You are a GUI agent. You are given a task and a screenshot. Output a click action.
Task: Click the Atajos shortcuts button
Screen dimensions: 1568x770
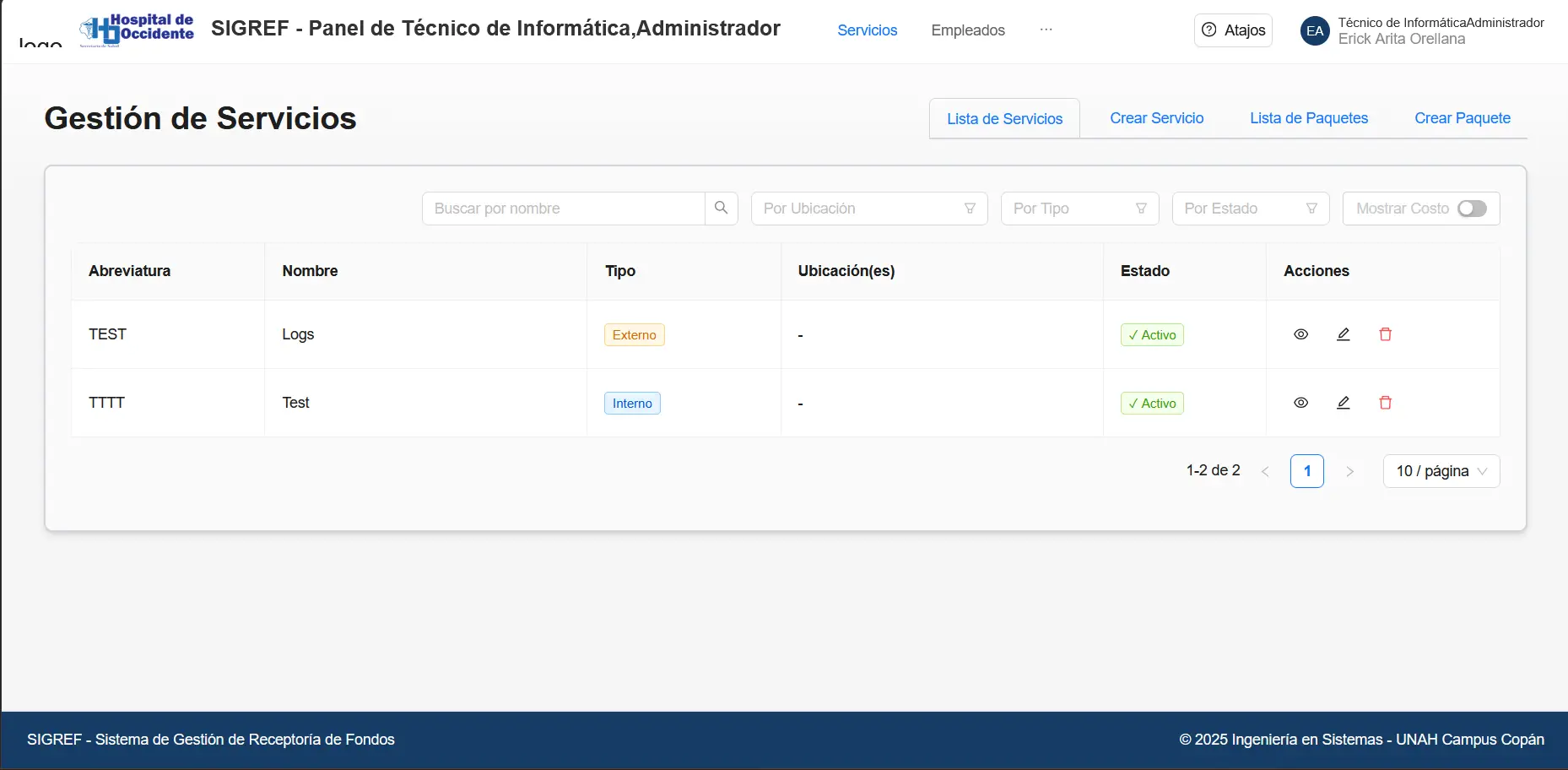(1233, 30)
